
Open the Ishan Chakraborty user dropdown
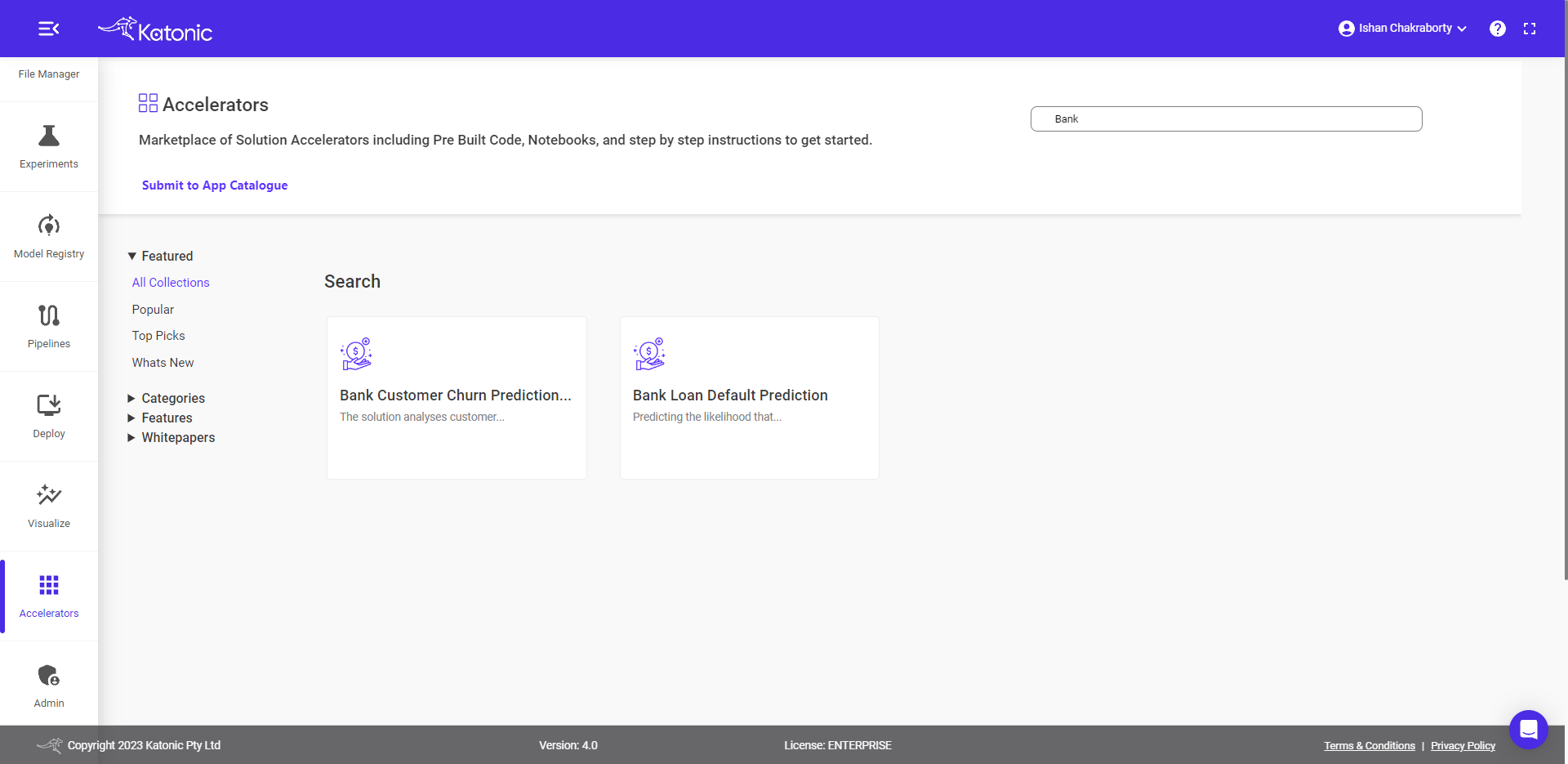1402,29
